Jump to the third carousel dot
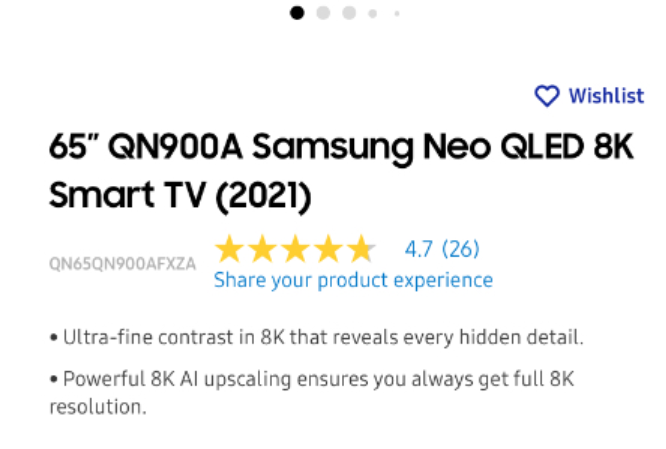 pos(349,13)
